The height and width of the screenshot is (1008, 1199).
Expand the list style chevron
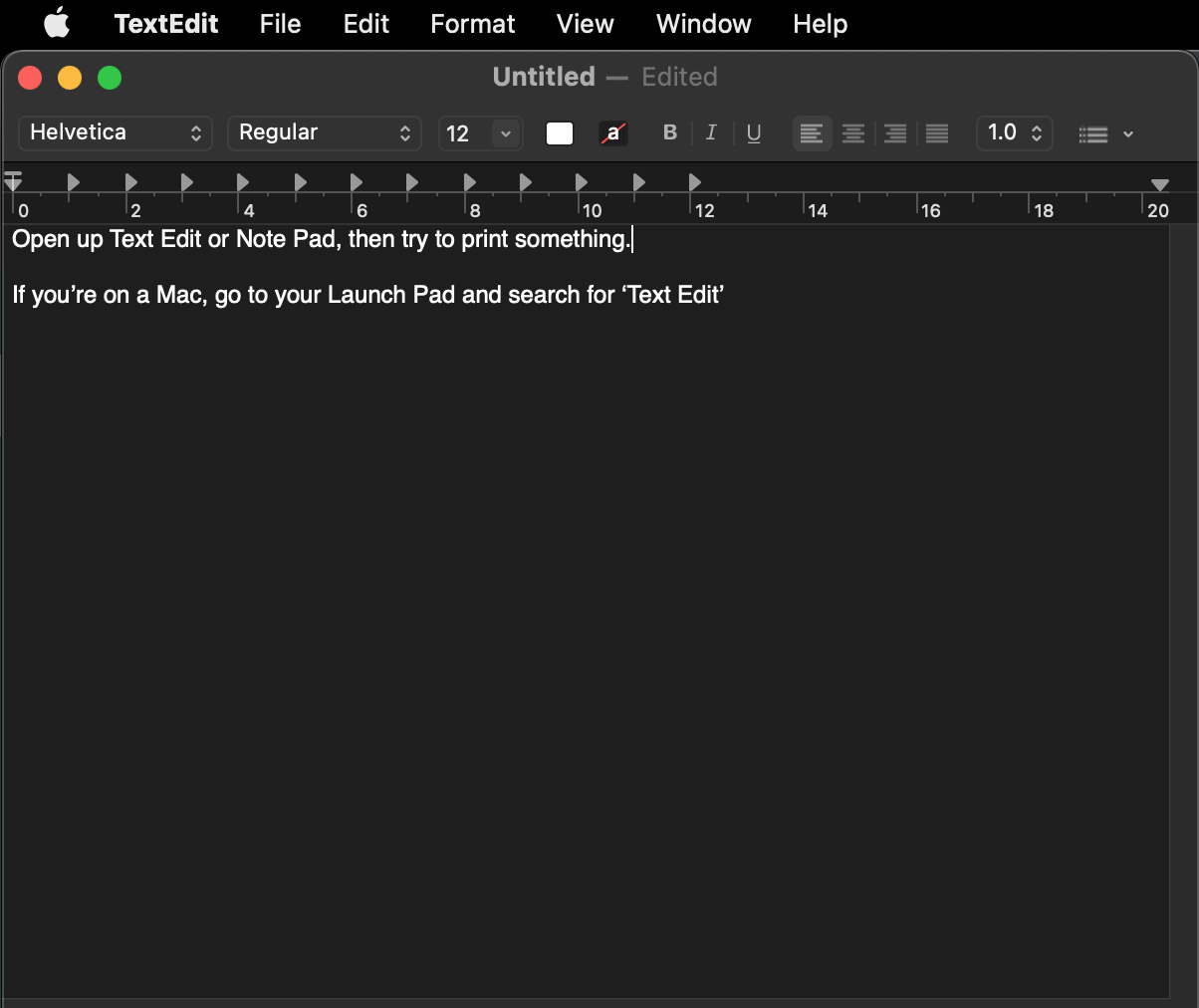click(1128, 133)
